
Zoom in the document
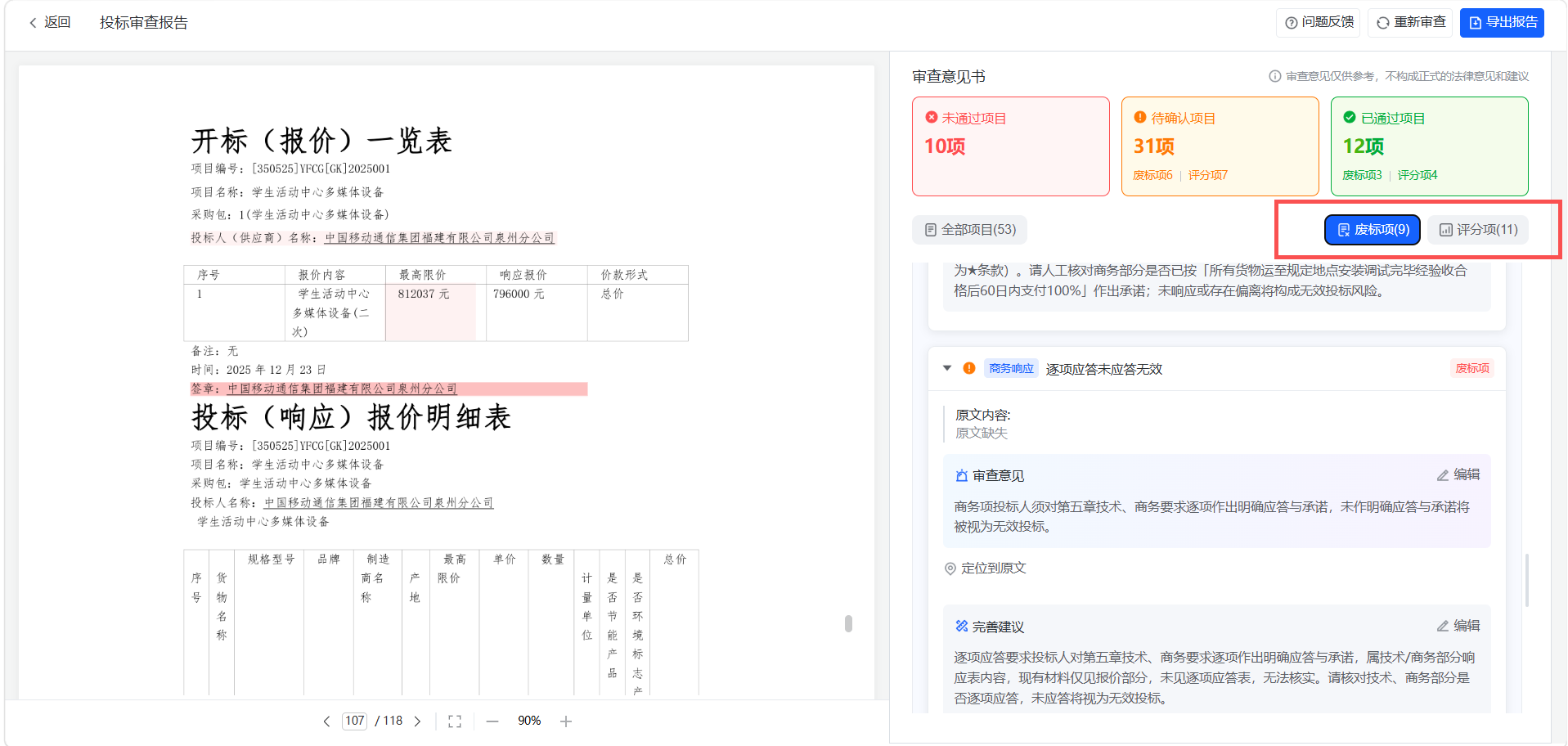566,721
